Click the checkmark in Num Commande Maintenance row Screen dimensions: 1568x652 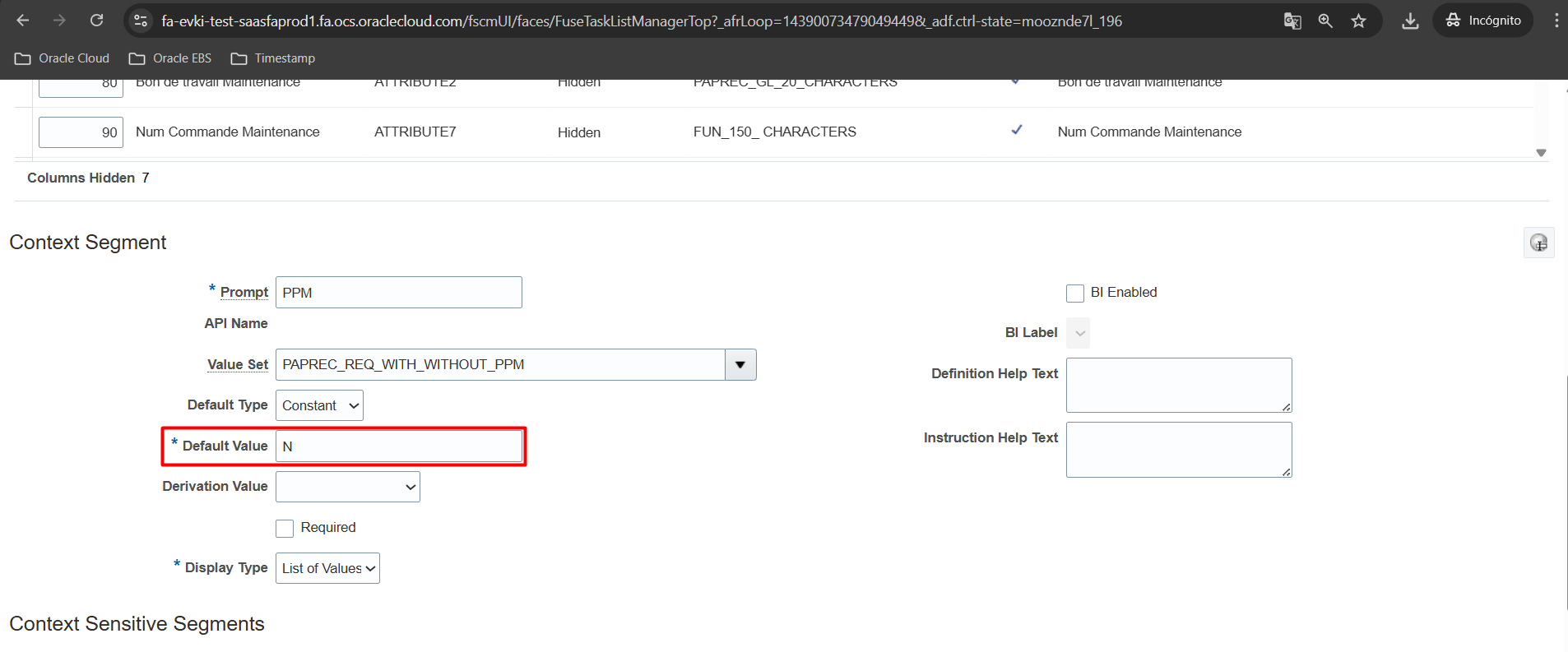(x=1017, y=130)
